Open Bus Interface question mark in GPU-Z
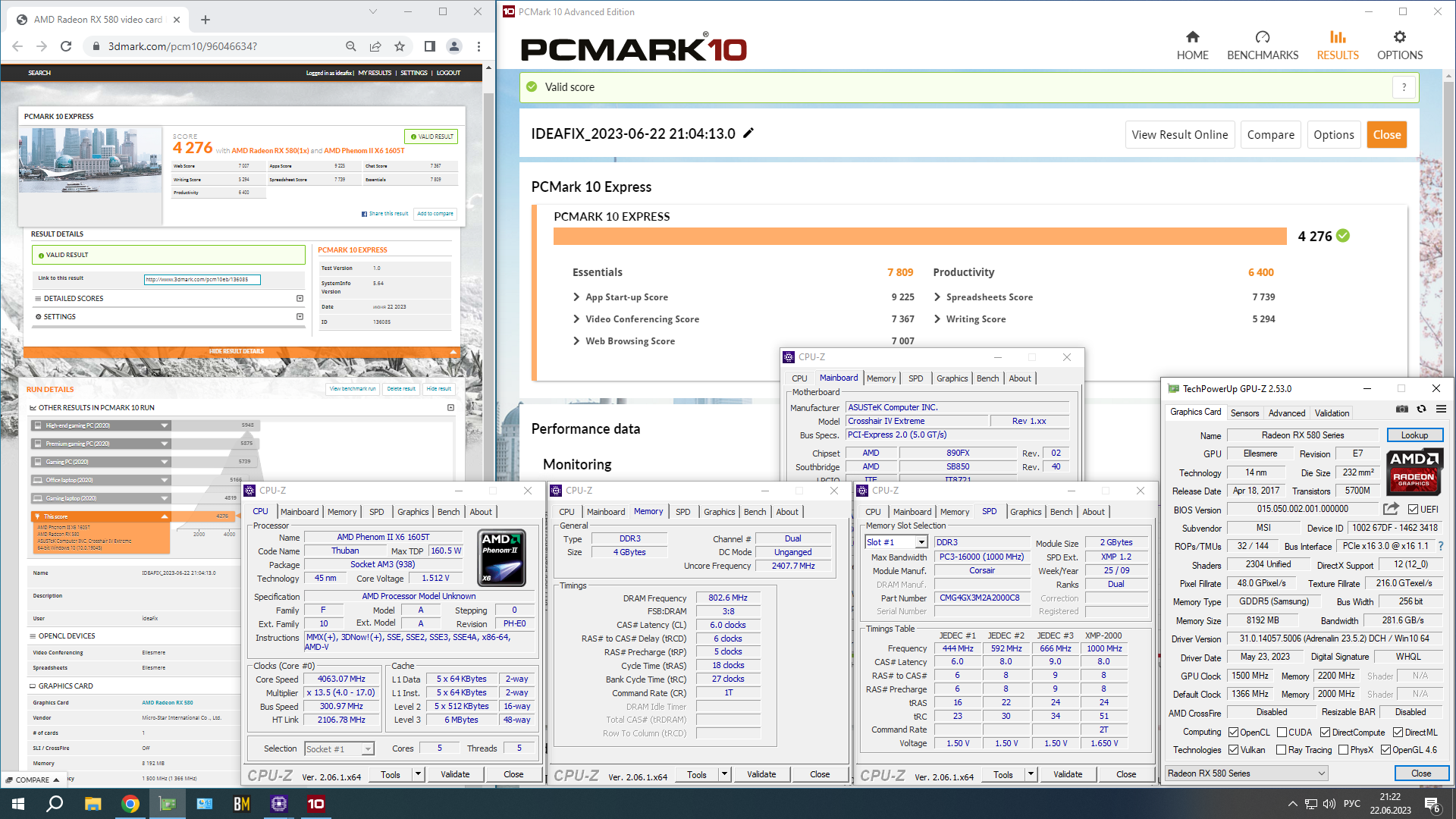 [1441, 546]
